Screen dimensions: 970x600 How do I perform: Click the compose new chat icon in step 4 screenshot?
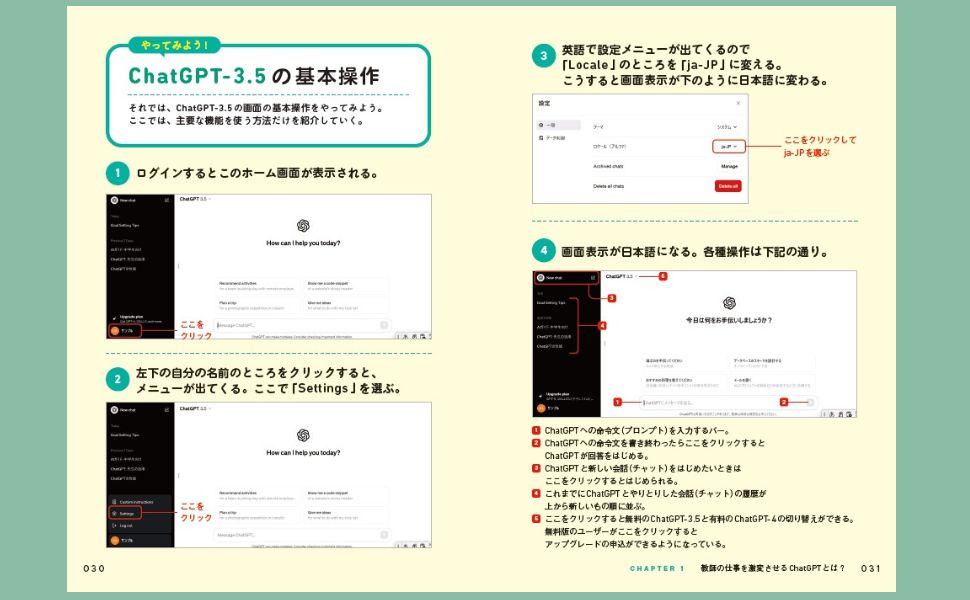click(x=593, y=278)
